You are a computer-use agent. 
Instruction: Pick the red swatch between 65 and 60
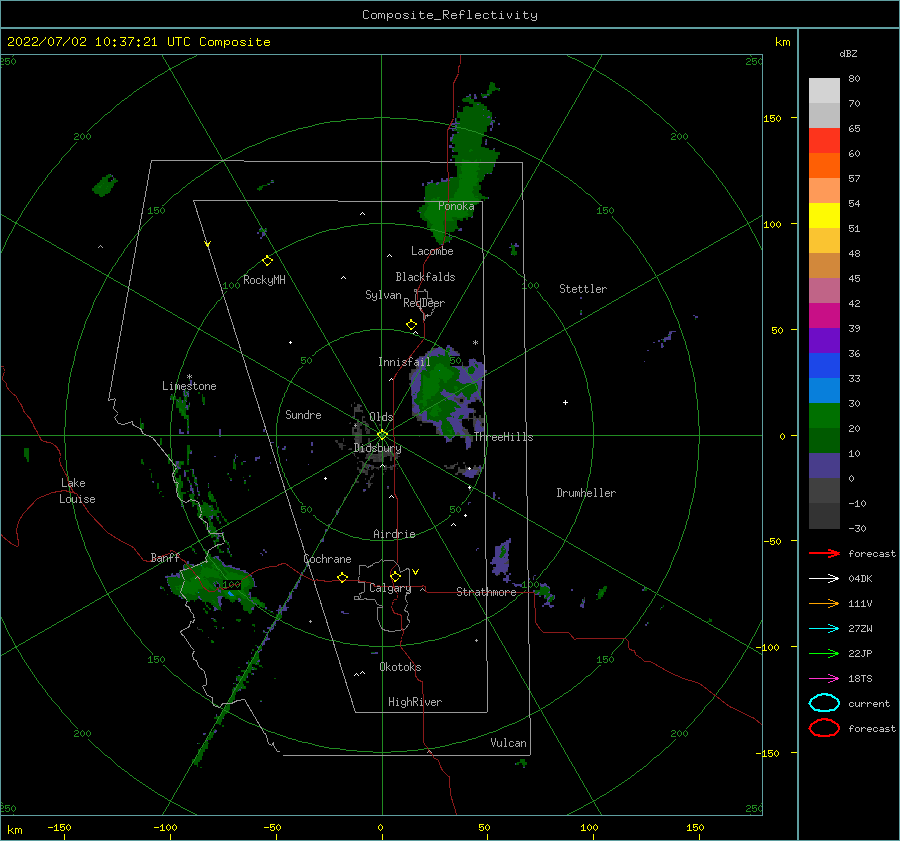pyautogui.click(x=824, y=141)
